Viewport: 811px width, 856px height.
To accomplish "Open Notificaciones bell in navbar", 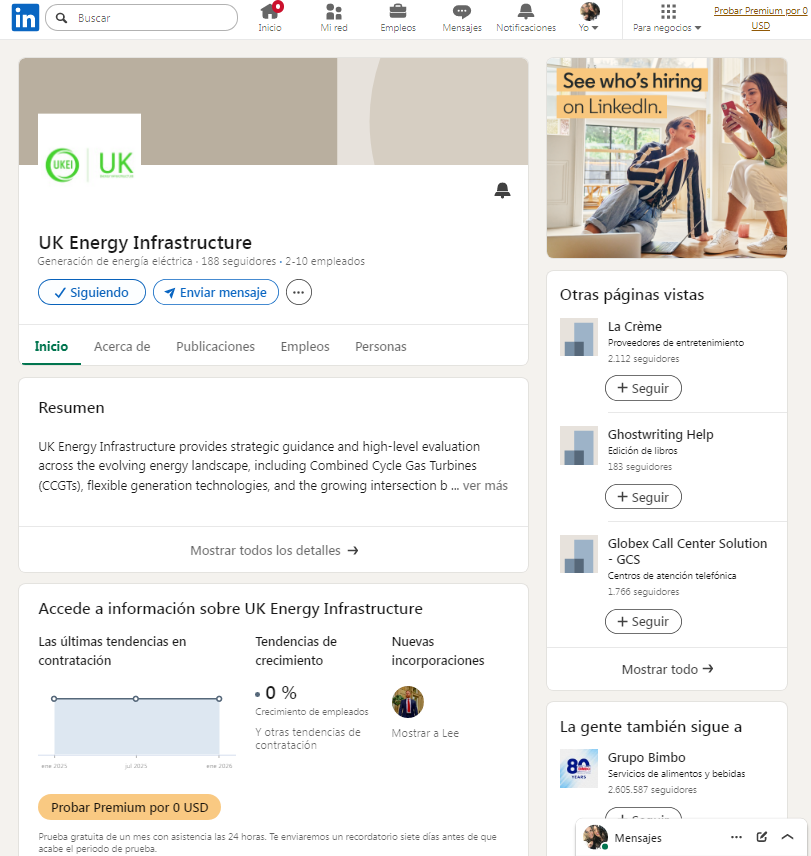I will 526,18.
